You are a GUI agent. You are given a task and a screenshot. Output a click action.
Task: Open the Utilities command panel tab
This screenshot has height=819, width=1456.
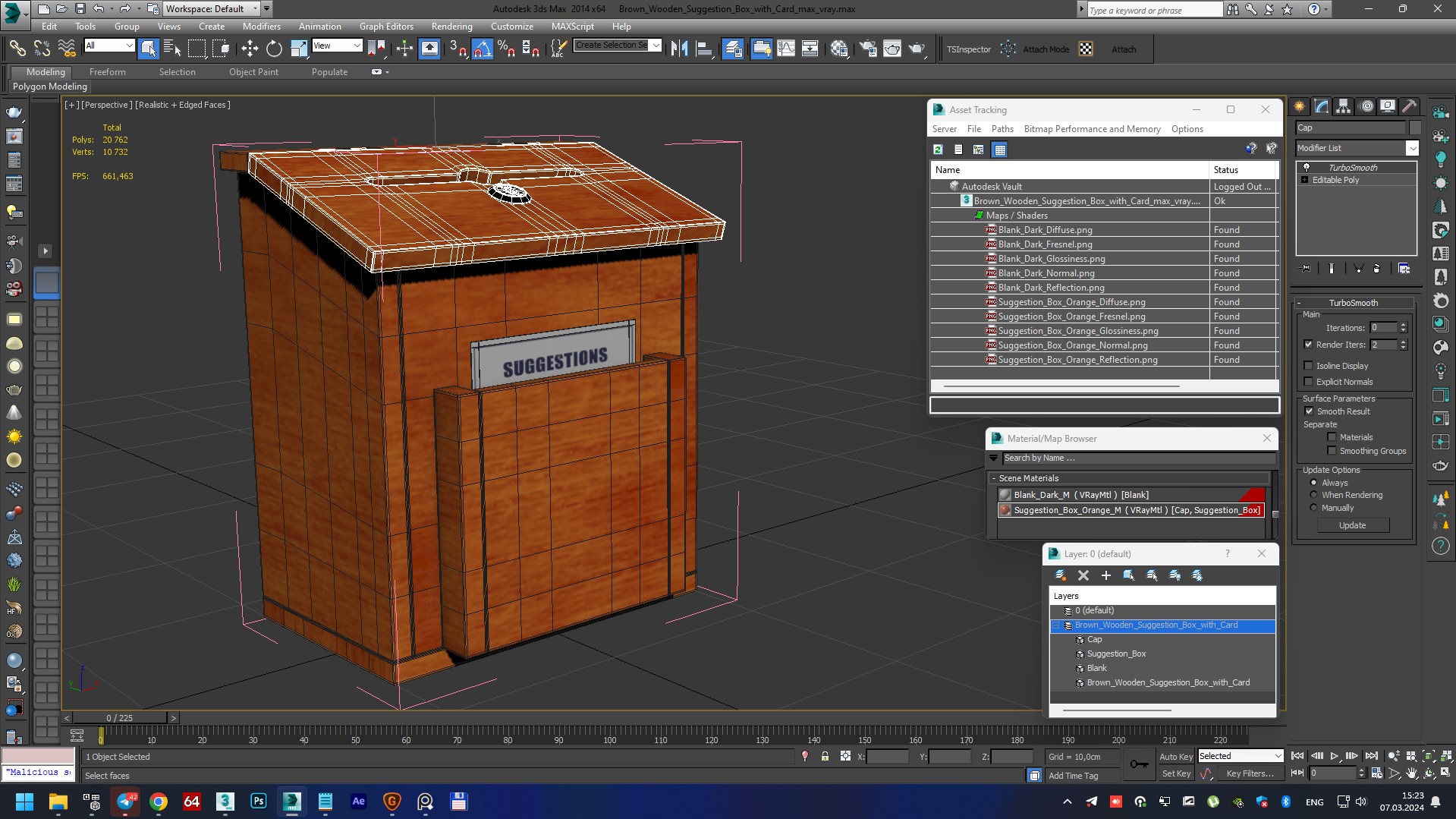coord(1410,106)
